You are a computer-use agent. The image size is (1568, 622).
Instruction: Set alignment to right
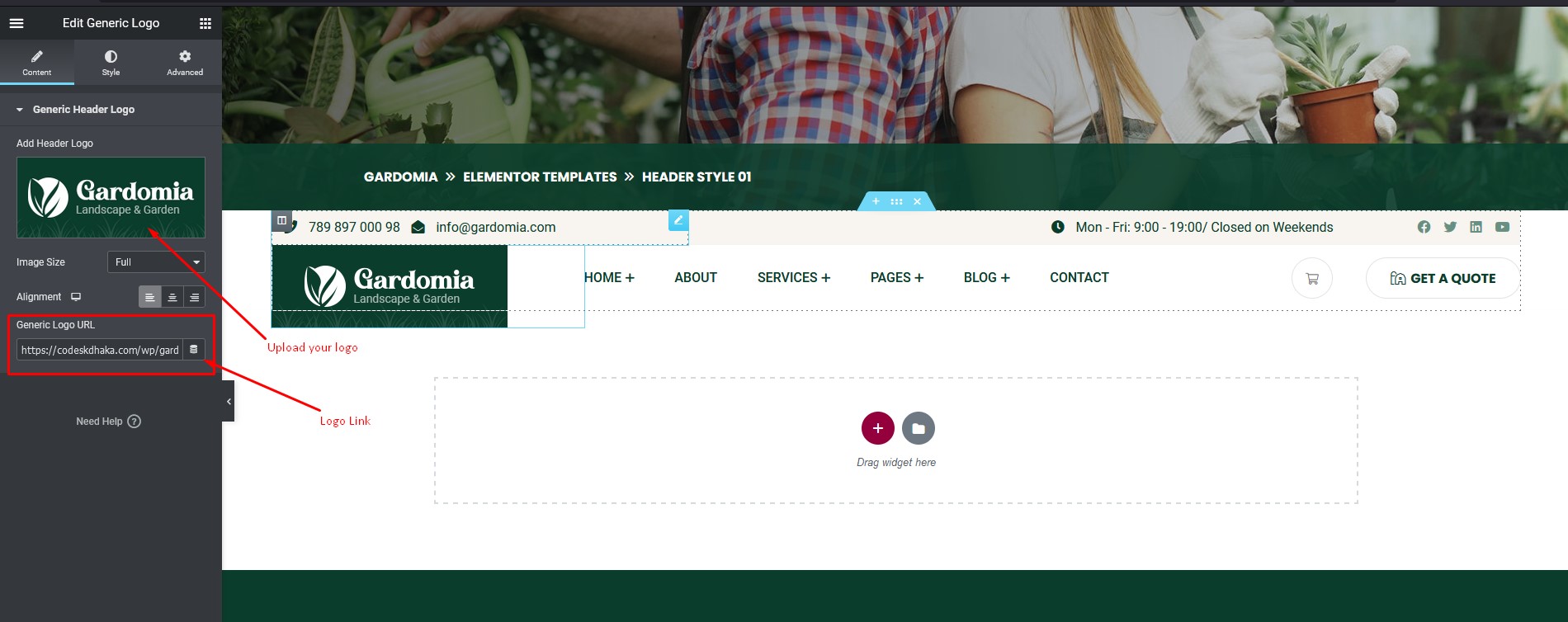(x=194, y=297)
